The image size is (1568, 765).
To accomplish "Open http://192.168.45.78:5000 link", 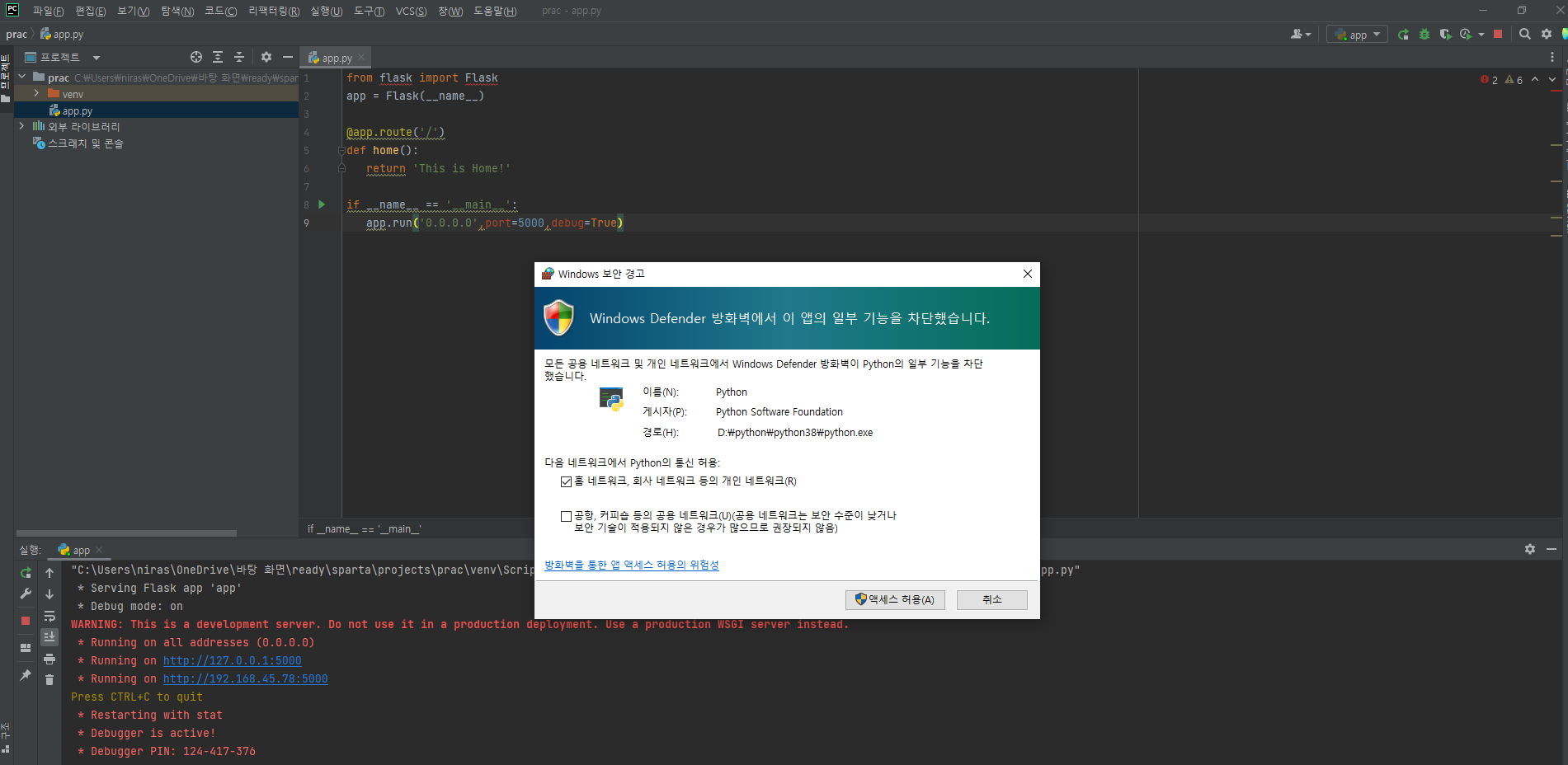I will tap(245, 678).
